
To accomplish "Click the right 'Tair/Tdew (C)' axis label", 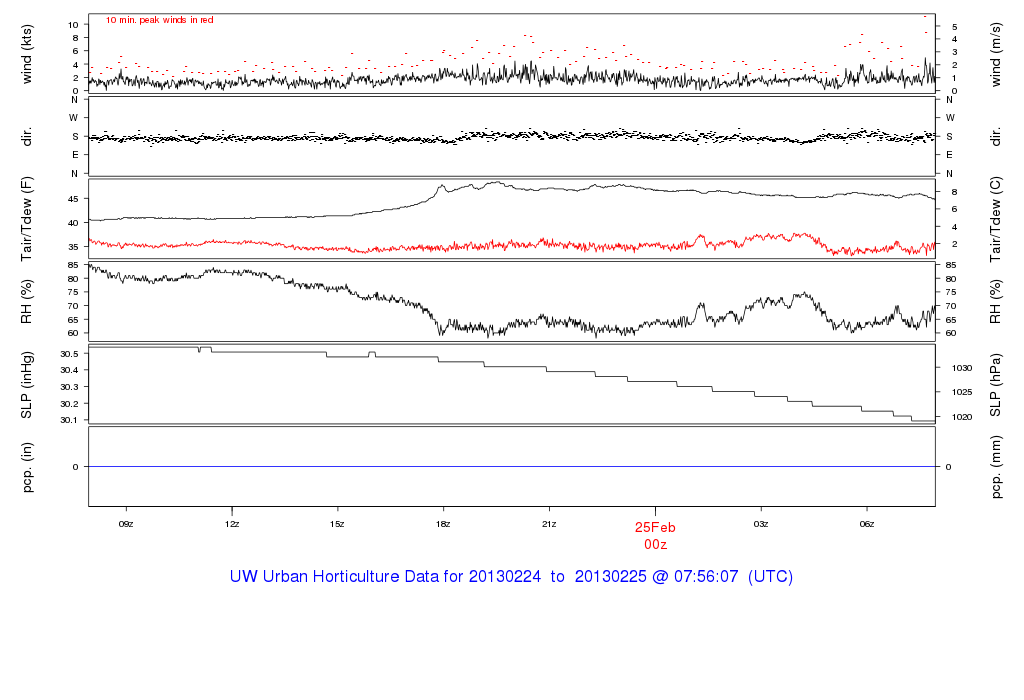I will (x=995, y=219).
